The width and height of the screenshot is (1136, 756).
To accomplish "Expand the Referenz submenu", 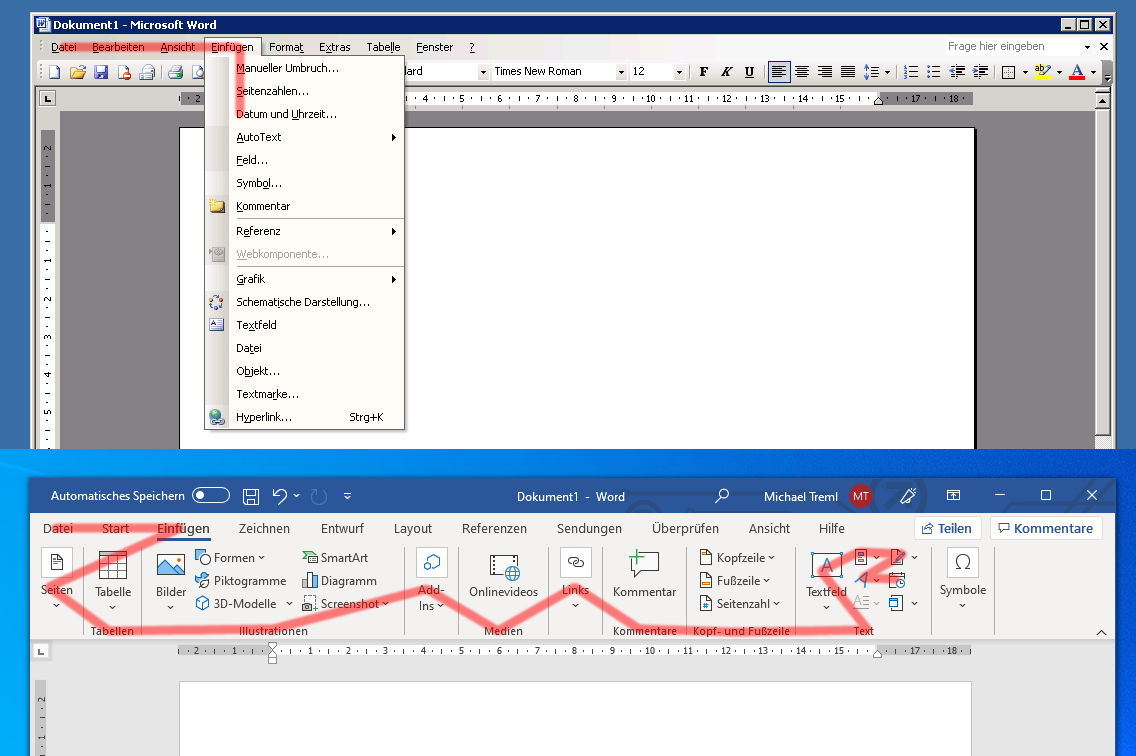I will [304, 231].
